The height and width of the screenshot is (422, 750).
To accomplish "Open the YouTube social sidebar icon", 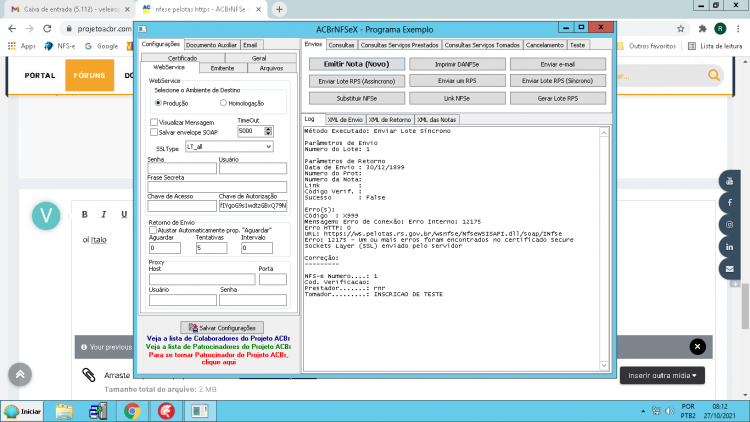I will [x=729, y=181].
